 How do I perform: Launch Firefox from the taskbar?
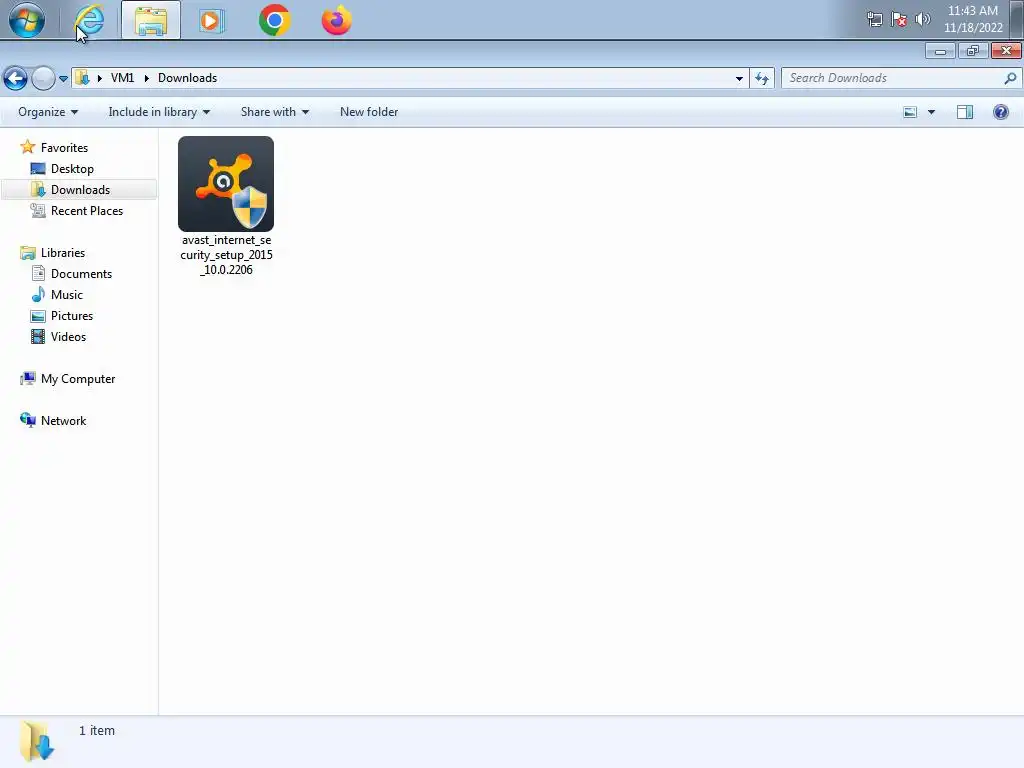click(x=336, y=20)
